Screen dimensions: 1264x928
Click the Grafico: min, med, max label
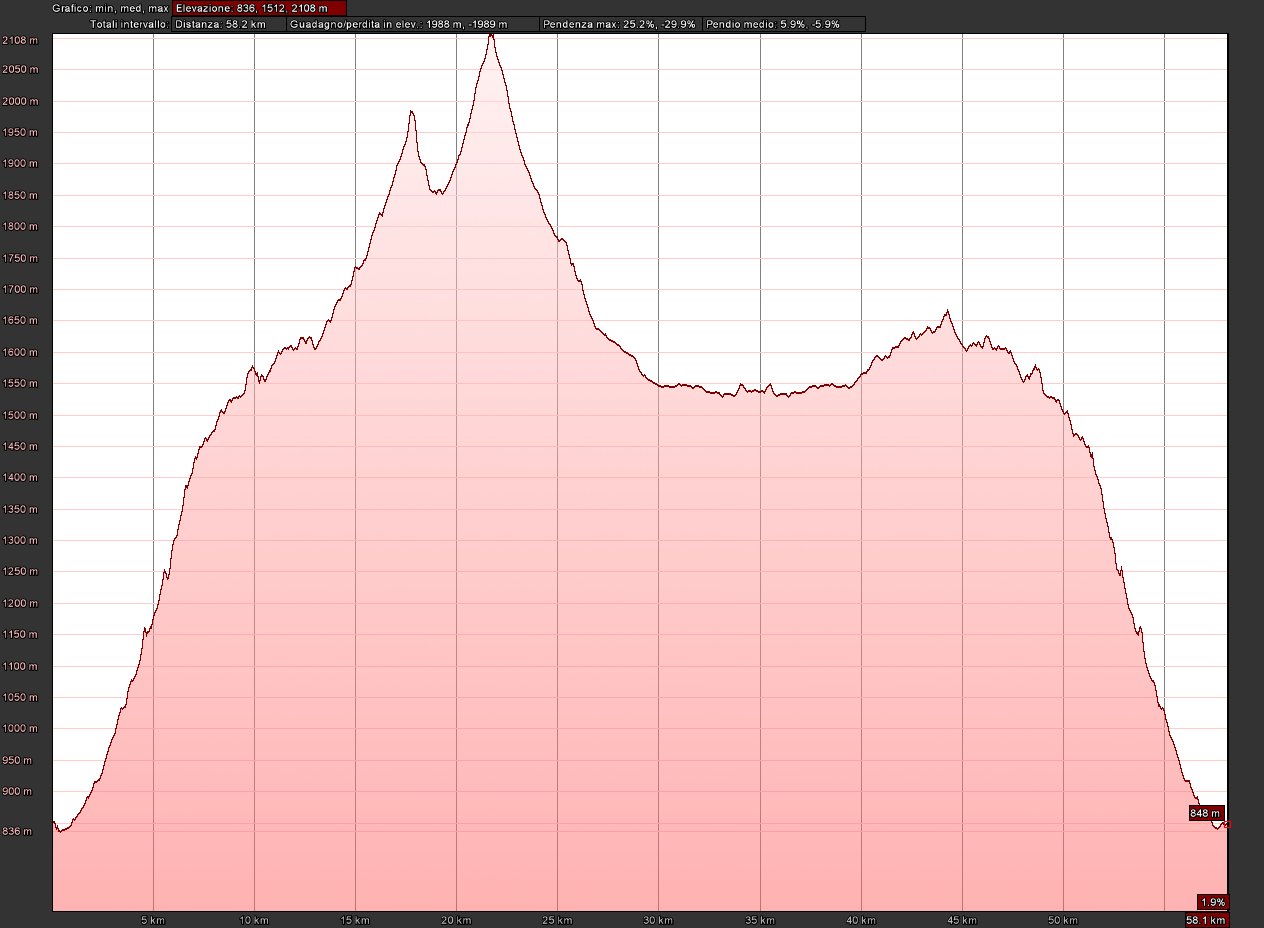point(110,8)
